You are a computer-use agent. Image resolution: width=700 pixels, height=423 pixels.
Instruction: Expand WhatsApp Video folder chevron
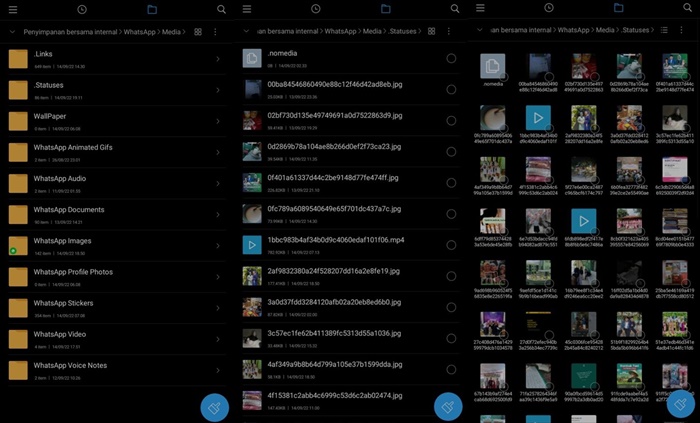click(x=218, y=339)
